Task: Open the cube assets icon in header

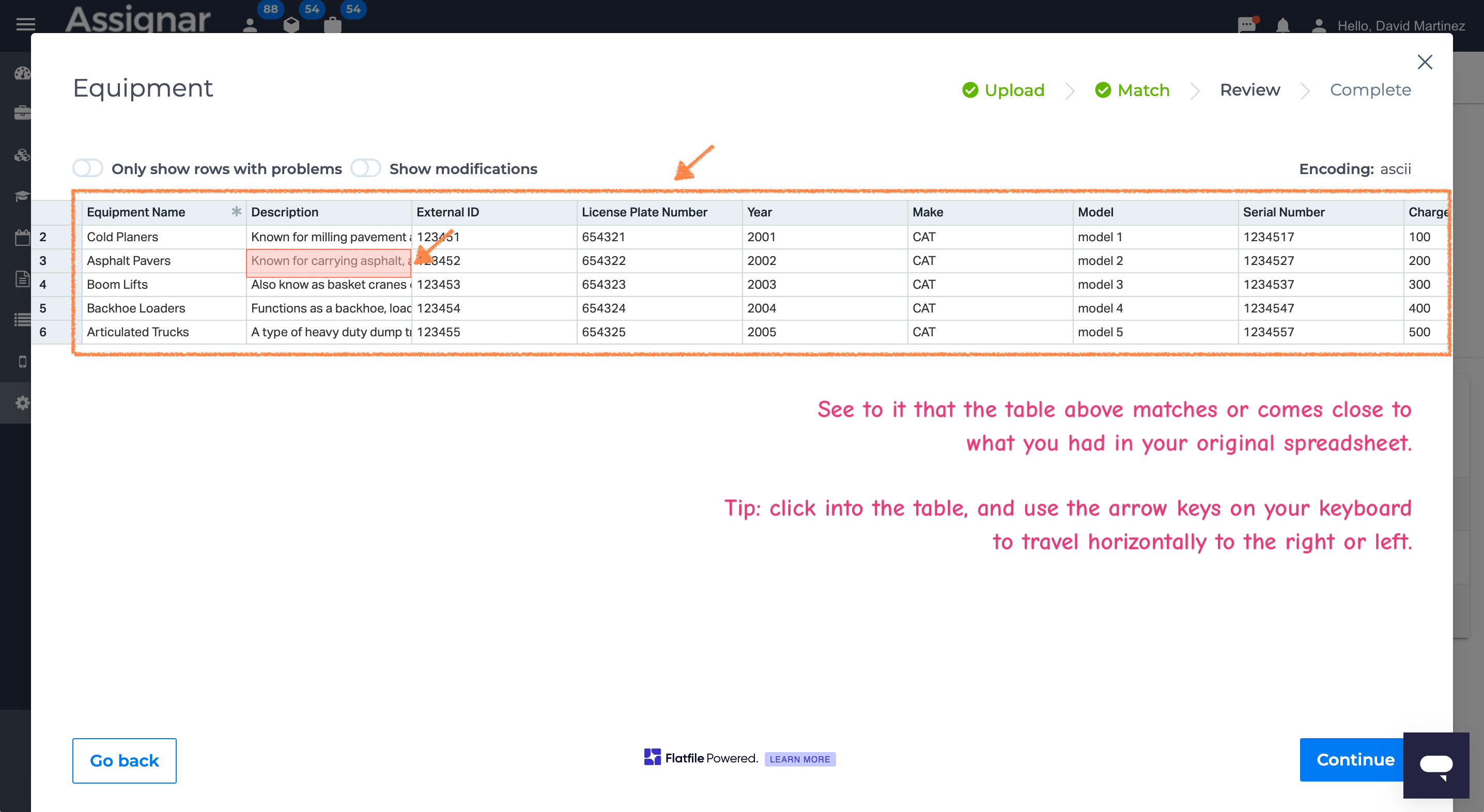Action: (291, 25)
